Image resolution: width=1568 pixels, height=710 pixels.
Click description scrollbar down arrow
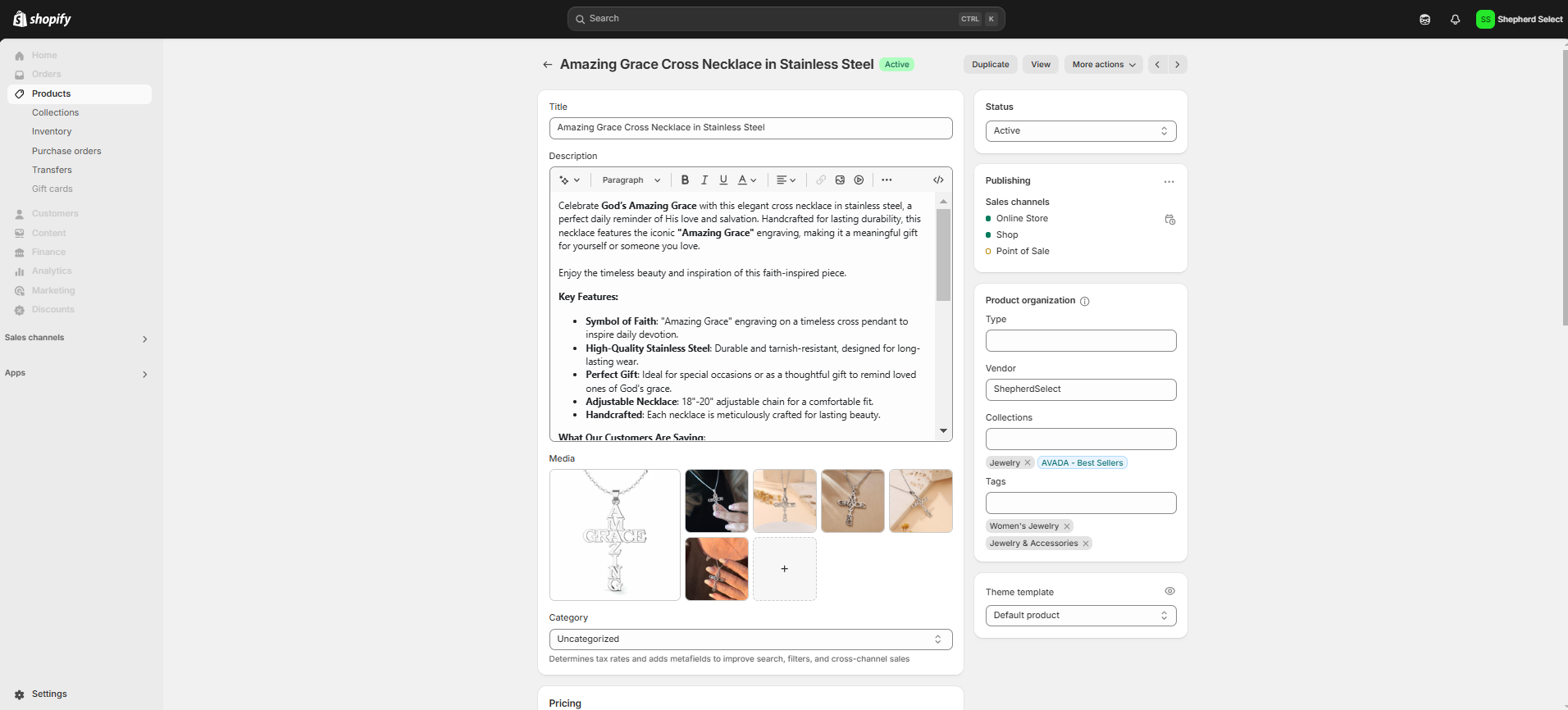click(x=943, y=431)
